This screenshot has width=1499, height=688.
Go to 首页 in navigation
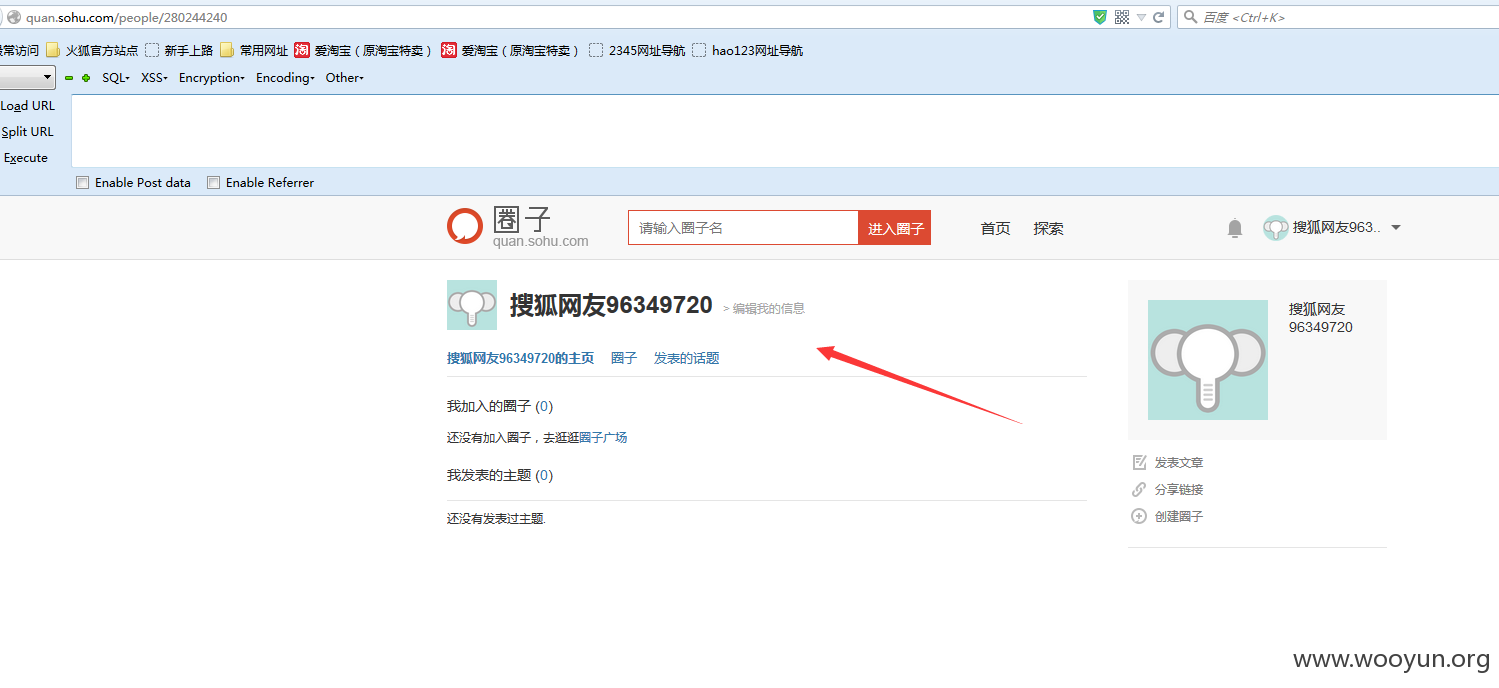point(995,228)
